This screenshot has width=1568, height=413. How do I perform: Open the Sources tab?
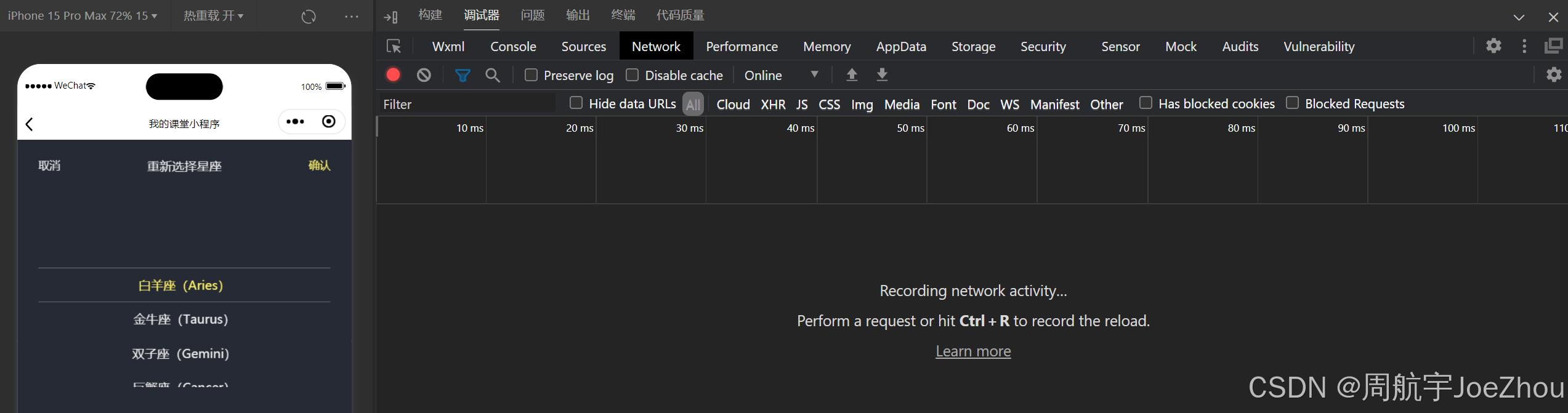(583, 47)
